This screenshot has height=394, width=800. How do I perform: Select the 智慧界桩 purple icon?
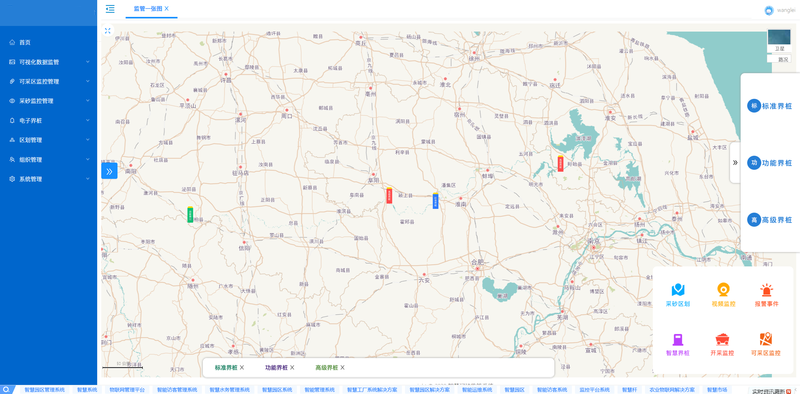tap(678, 339)
